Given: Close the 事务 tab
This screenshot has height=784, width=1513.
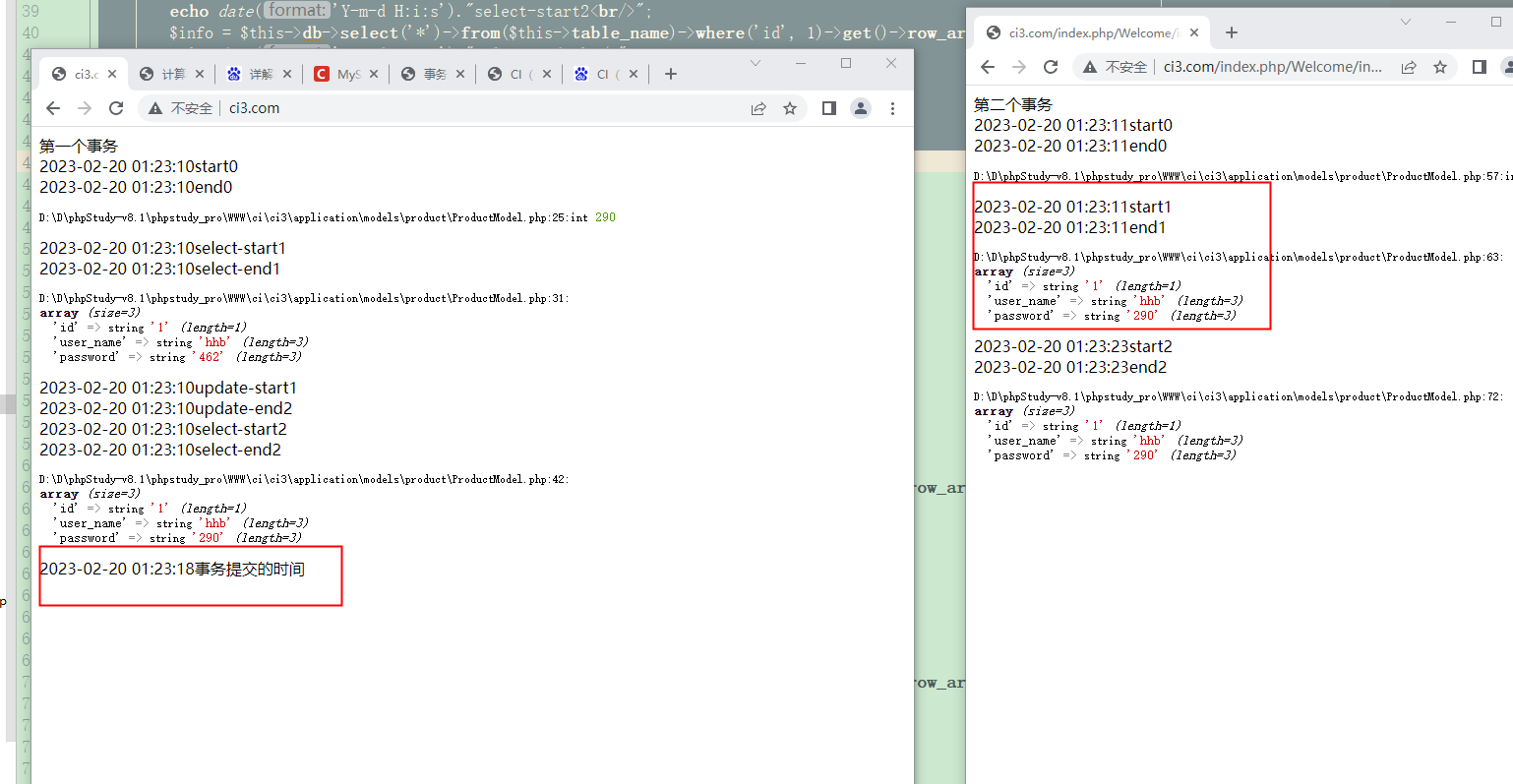Looking at the screenshot, I should coord(460,74).
